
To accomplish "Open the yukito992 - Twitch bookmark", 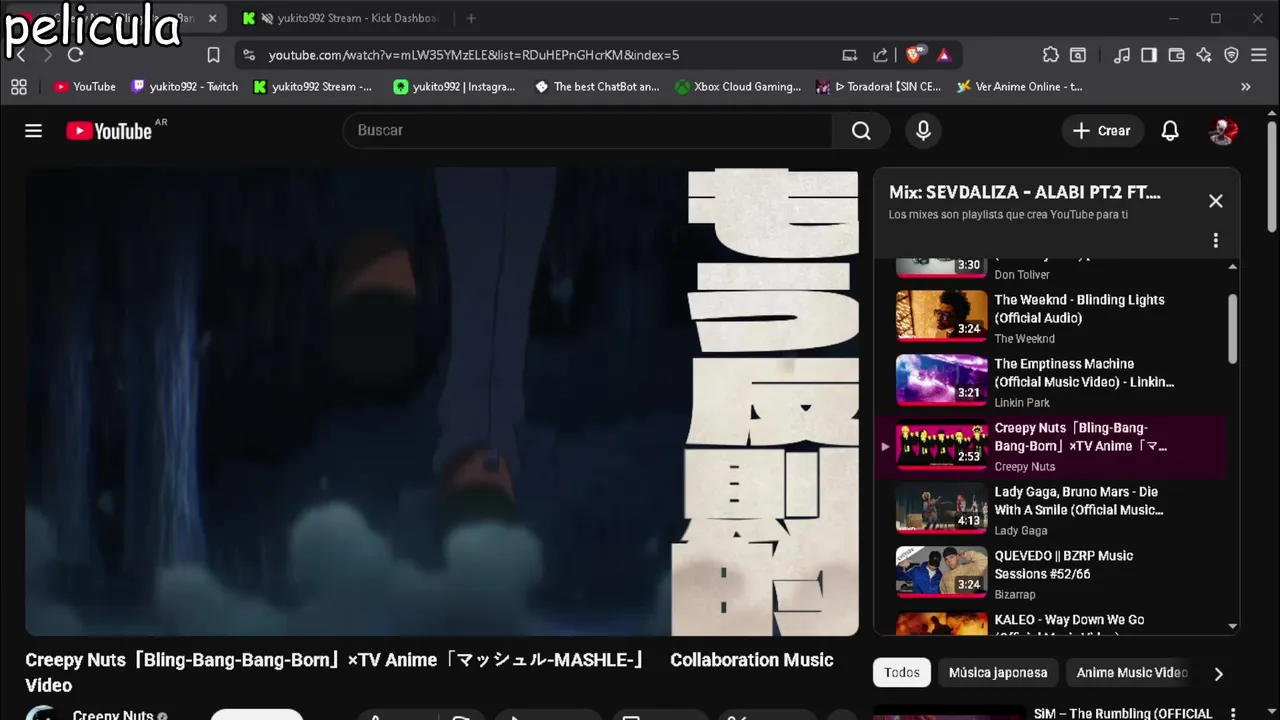I will (x=185, y=87).
